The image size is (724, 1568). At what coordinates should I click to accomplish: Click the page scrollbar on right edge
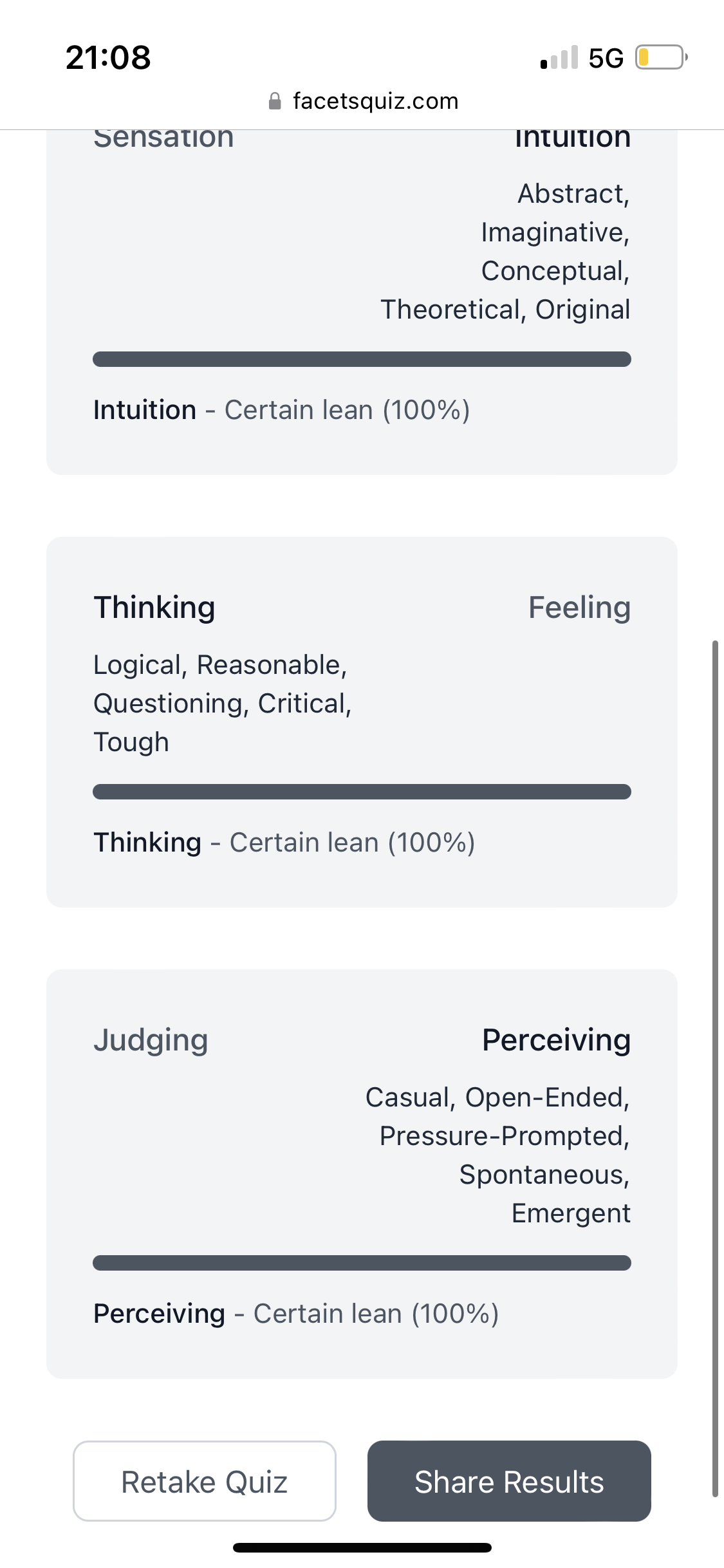tap(715, 1069)
